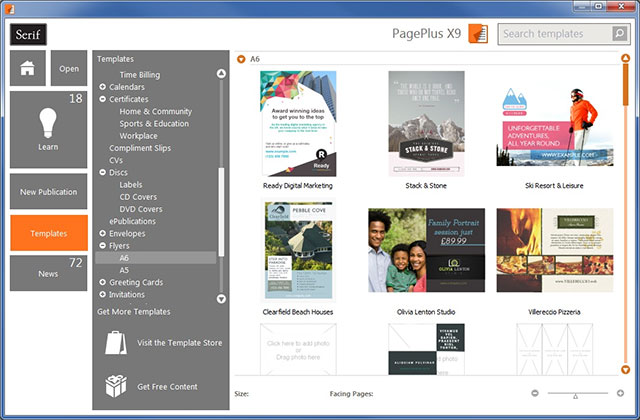Open the Learn lightbulb tile

pos(49,130)
